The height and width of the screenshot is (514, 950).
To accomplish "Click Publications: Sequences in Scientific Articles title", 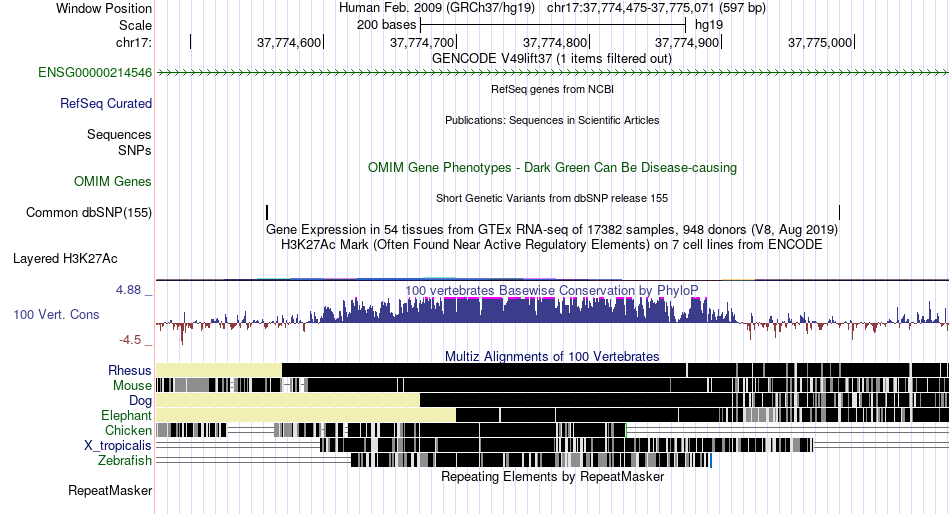I will 552,120.
